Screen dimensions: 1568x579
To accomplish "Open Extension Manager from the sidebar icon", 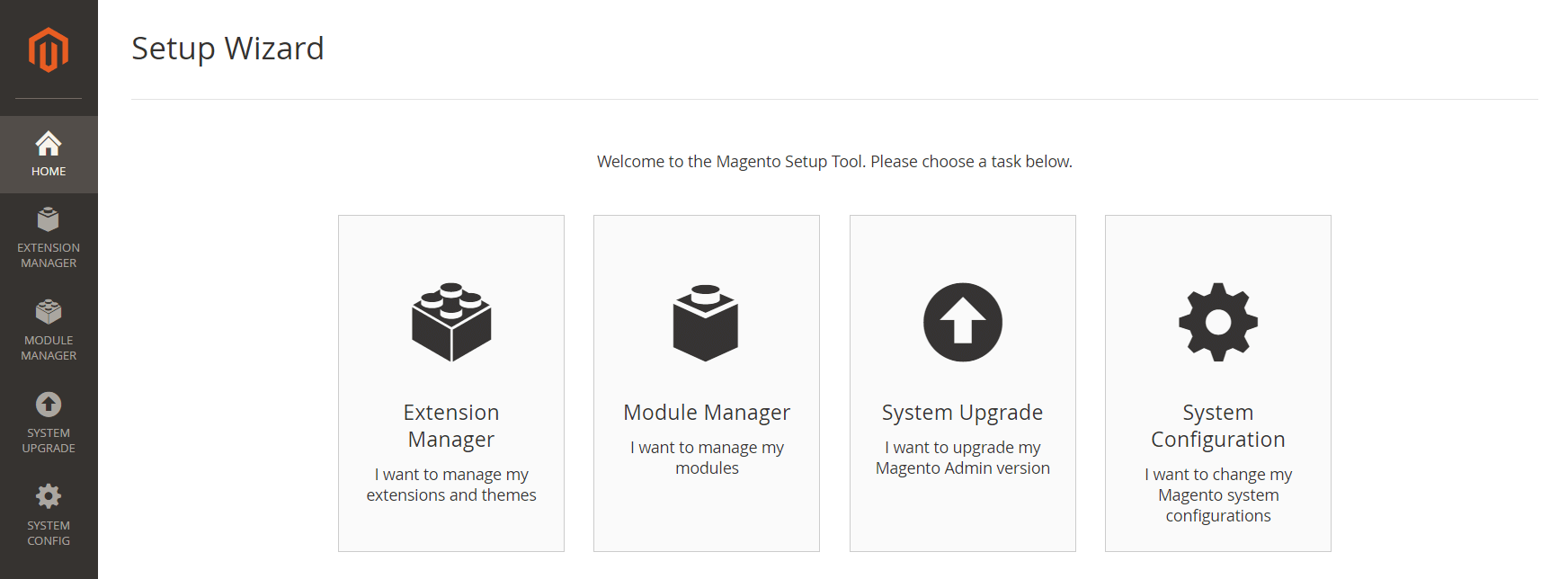I will [49, 219].
